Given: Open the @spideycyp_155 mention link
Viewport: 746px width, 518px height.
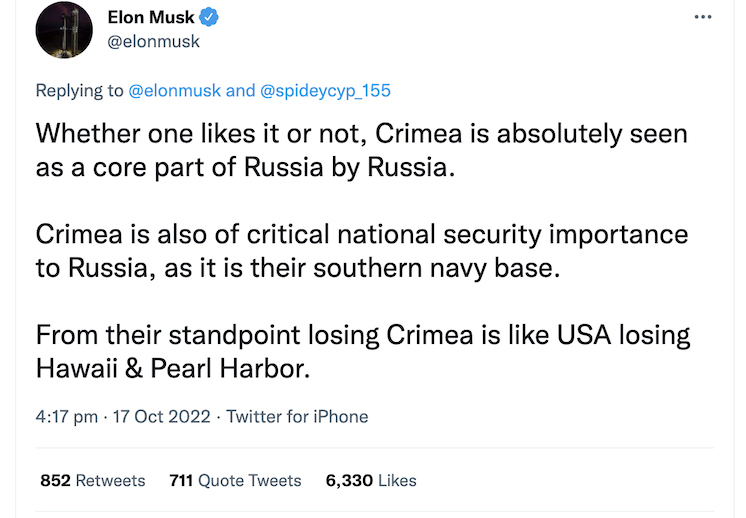Looking at the screenshot, I should pyautogui.click(x=325, y=90).
